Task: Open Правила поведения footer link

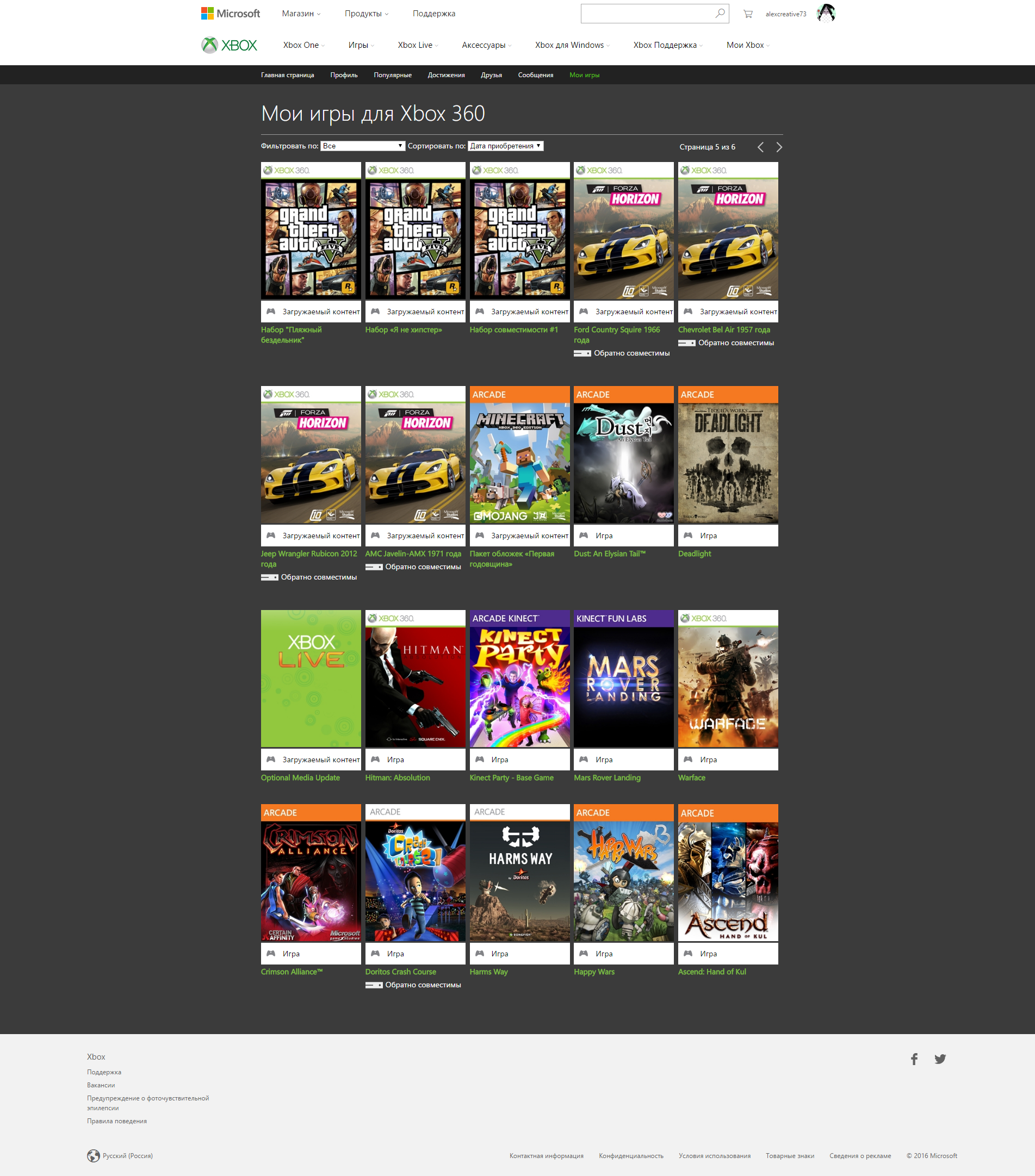Action: pos(117,1121)
